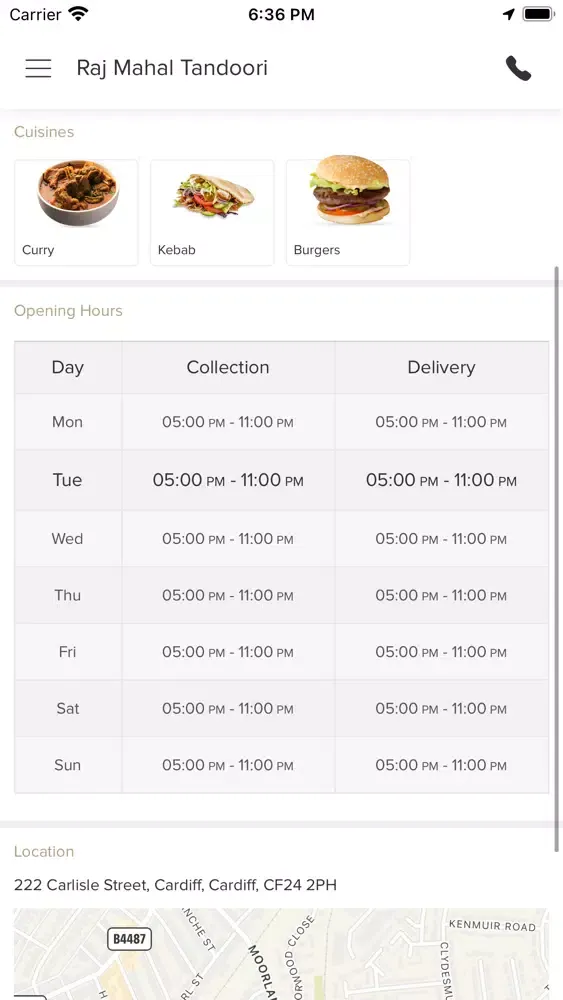Screen dimensions: 563x1000
Task: Click the Raj Mahal Tandoori title
Action: click(x=172, y=68)
